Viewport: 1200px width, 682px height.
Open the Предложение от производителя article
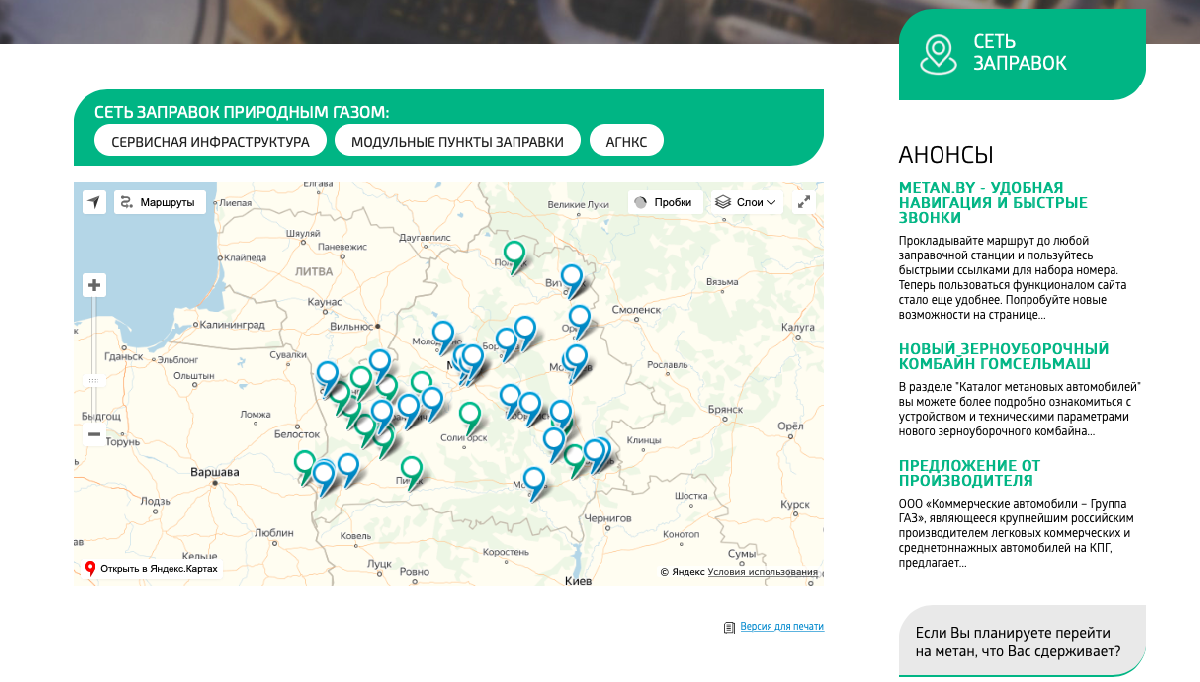(x=969, y=473)
